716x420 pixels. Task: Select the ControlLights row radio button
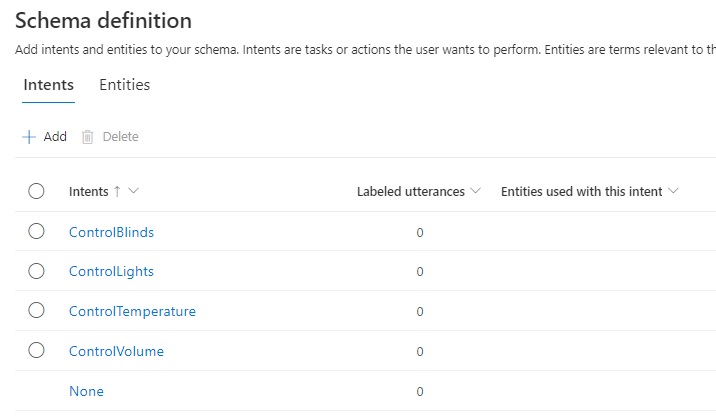point(37,271)
